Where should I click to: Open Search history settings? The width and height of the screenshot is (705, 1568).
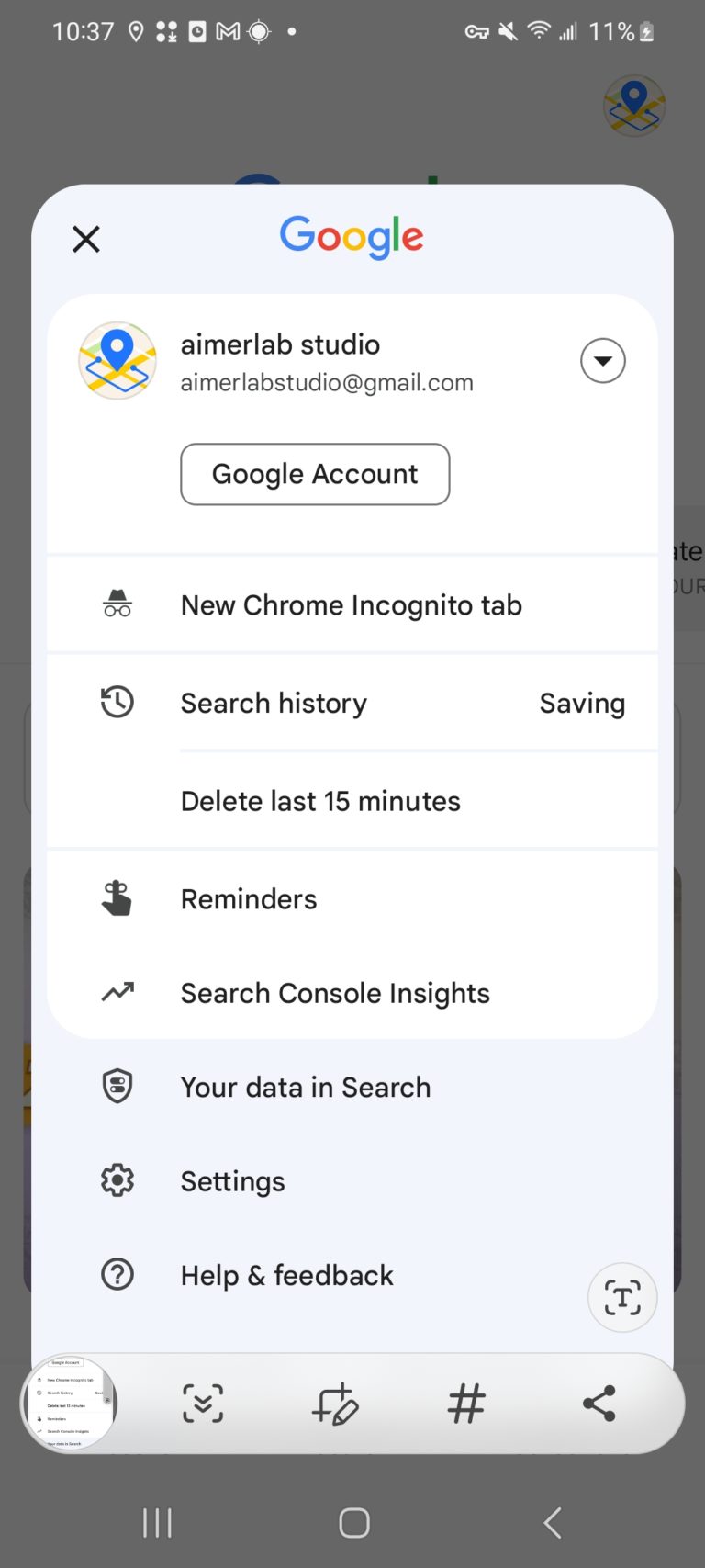[x=274, y=704]
